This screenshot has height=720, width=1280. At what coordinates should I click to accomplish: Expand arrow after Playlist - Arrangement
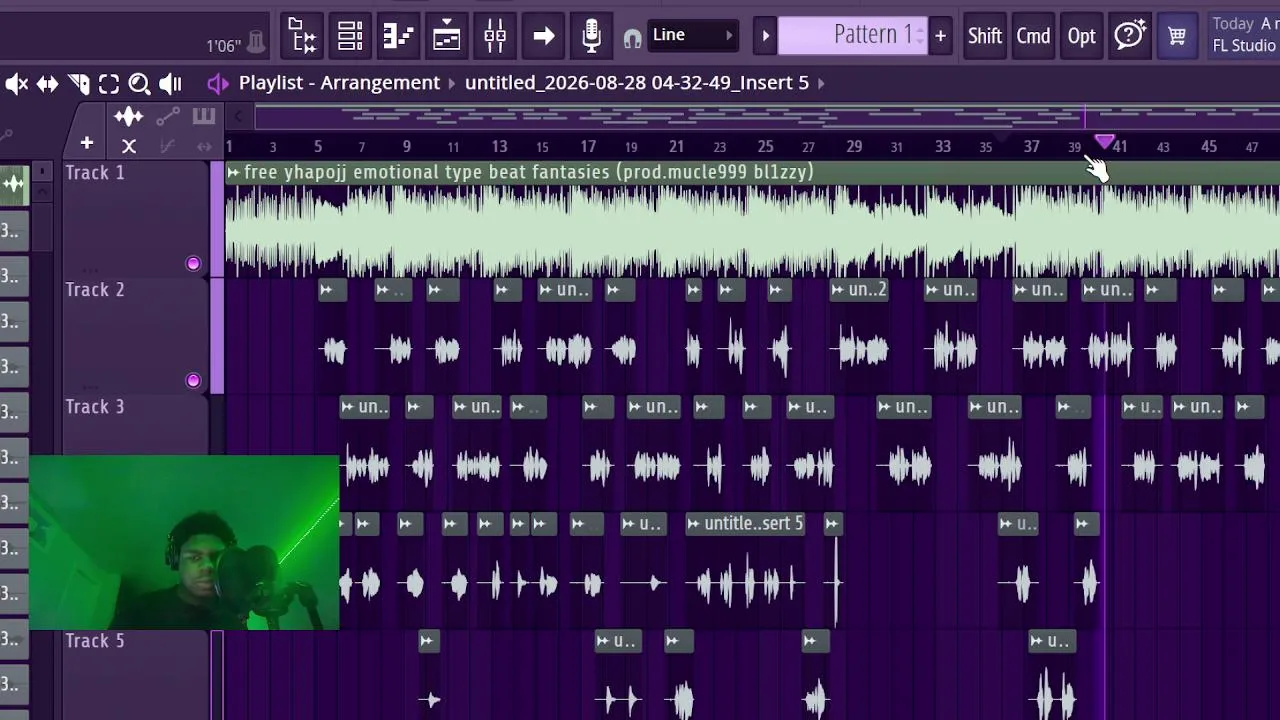452,83
